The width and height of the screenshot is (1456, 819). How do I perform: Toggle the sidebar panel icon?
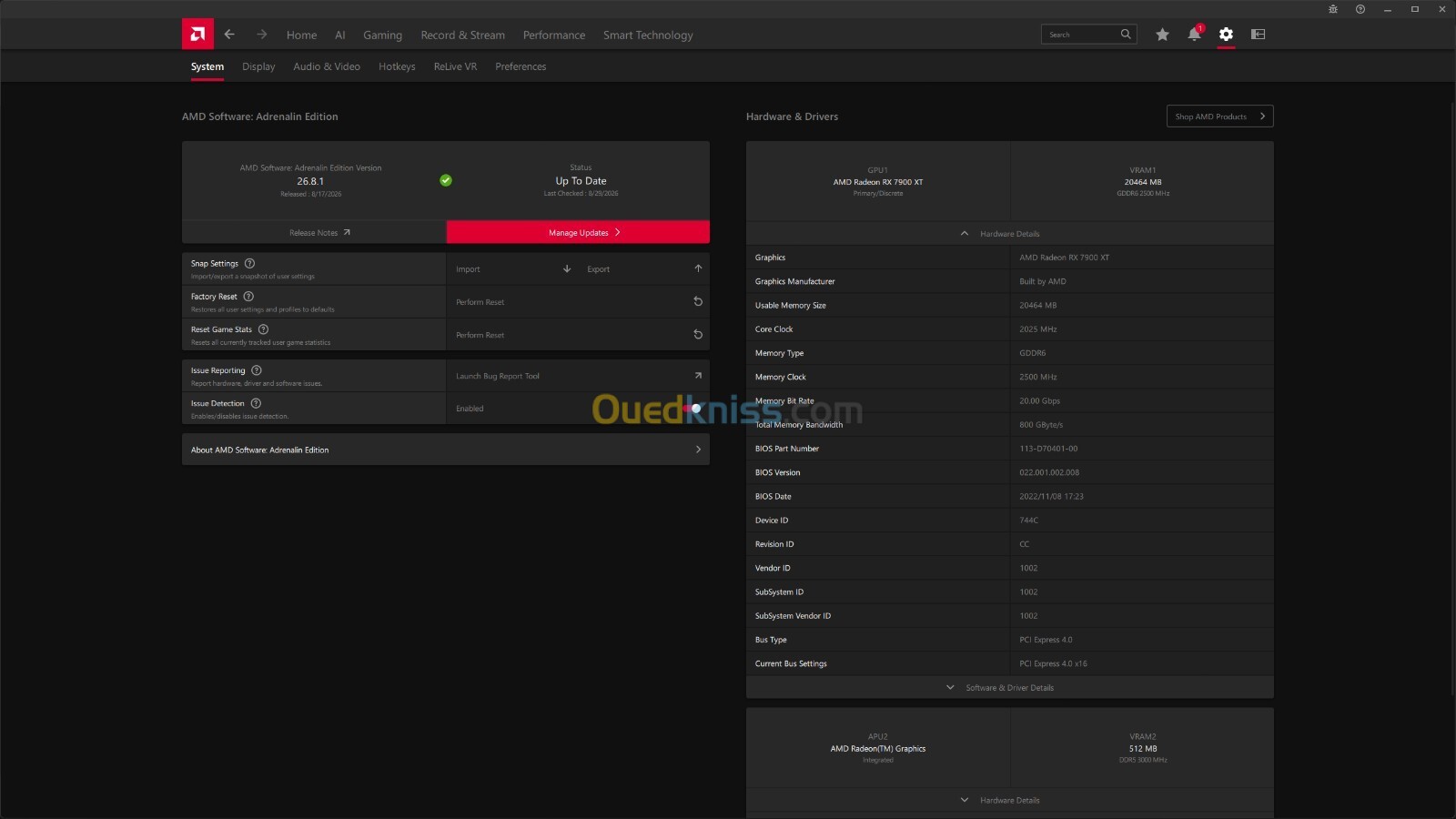coord(1258,35)
